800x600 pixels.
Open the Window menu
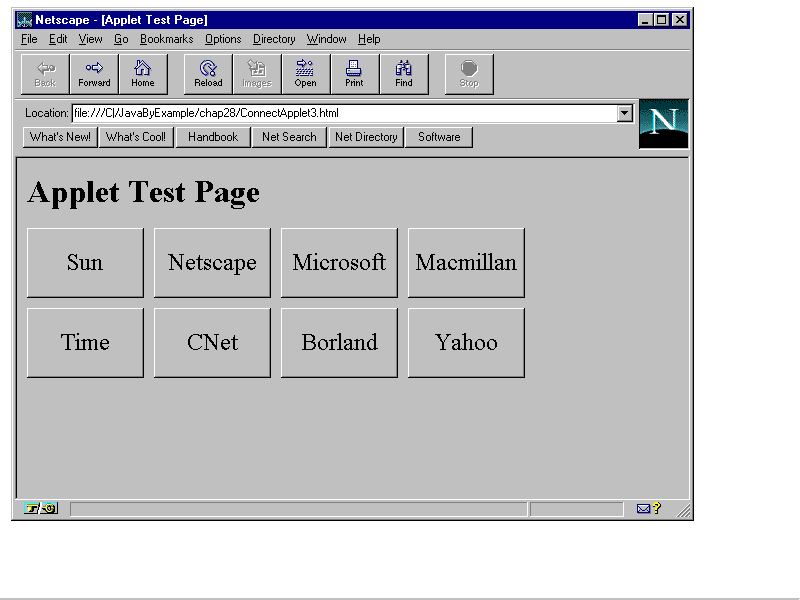[x=326, y=39]
